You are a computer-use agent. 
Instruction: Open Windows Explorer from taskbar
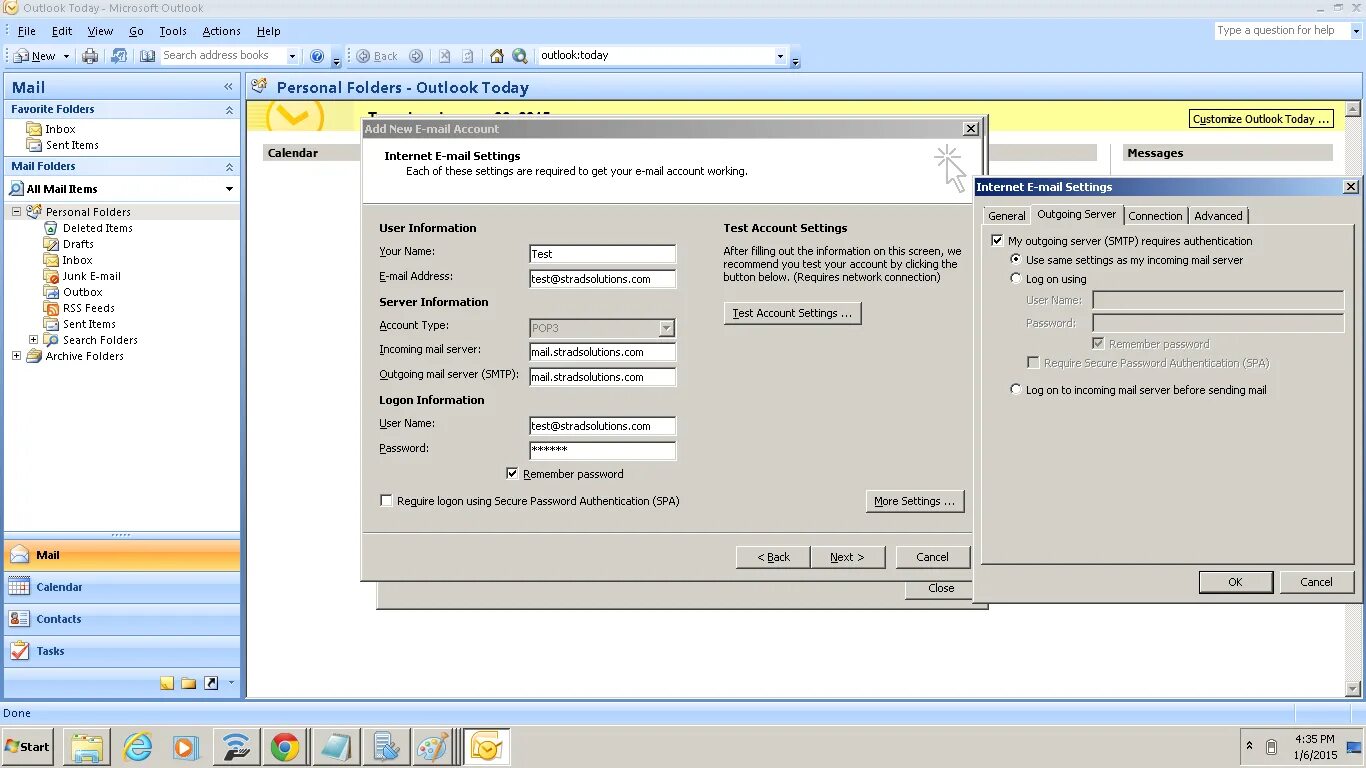(x=87, y=747)
